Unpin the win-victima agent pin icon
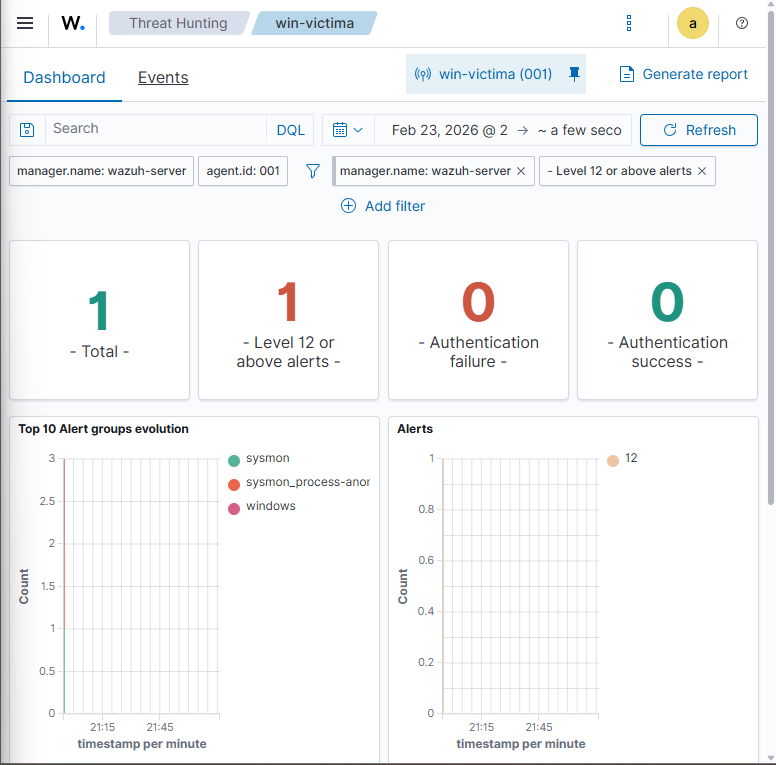Viewport: 776px width, 765px height. tap(574, 74)
